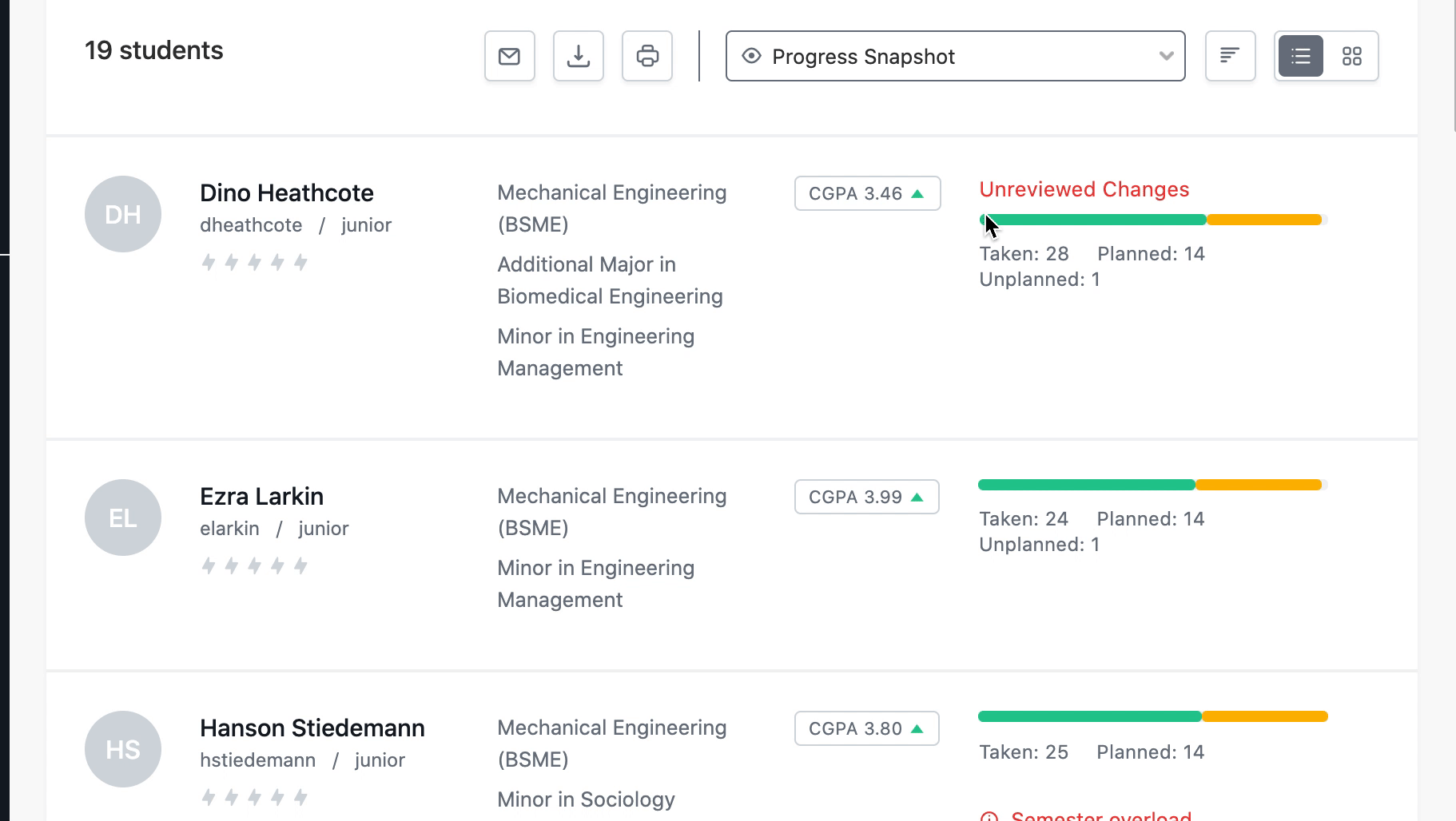Open the Progress Snapshot dropdown
The width and height of the screenshot is (1456, 821).
click(955, 56)
